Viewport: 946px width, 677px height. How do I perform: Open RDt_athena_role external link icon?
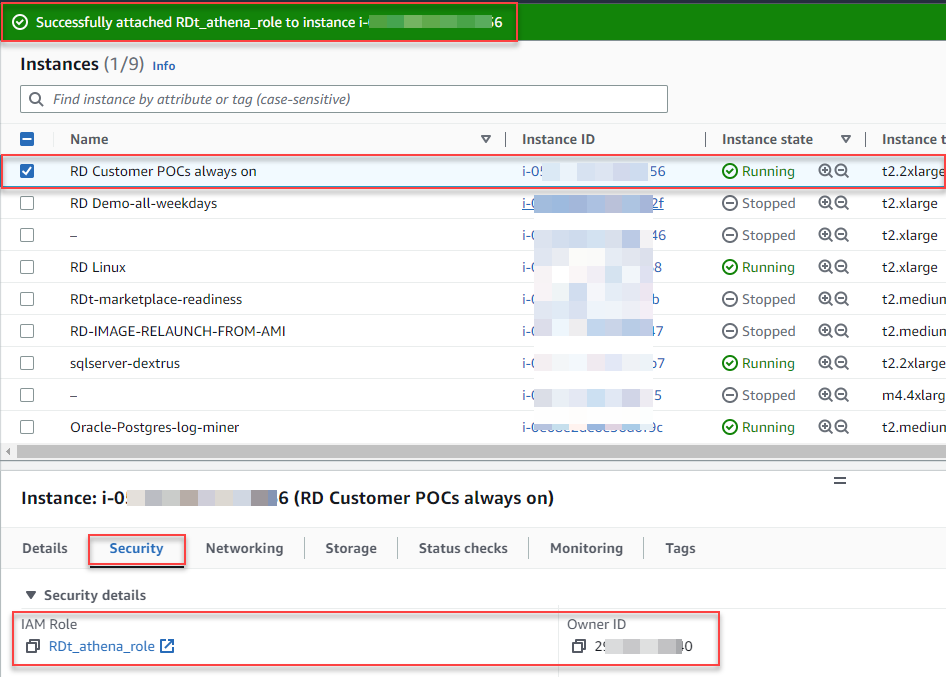(x=167, y=646)
